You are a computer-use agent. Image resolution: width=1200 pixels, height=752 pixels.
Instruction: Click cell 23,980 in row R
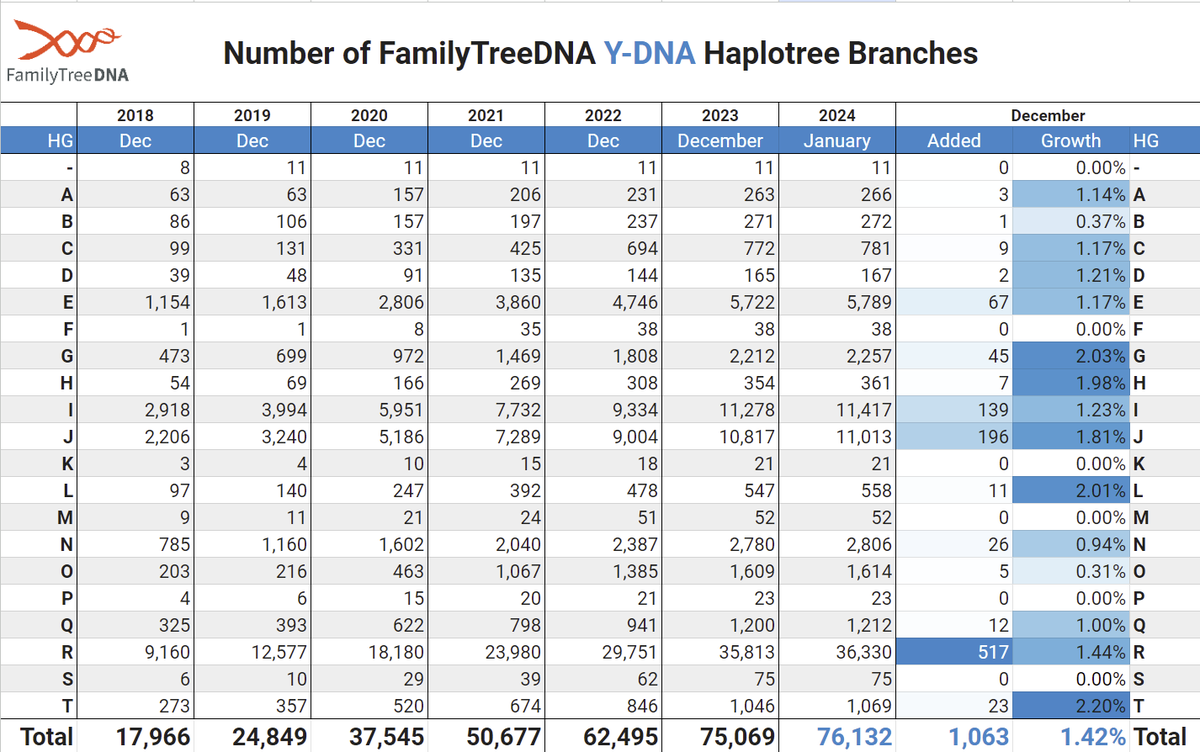tap(486, 652)
